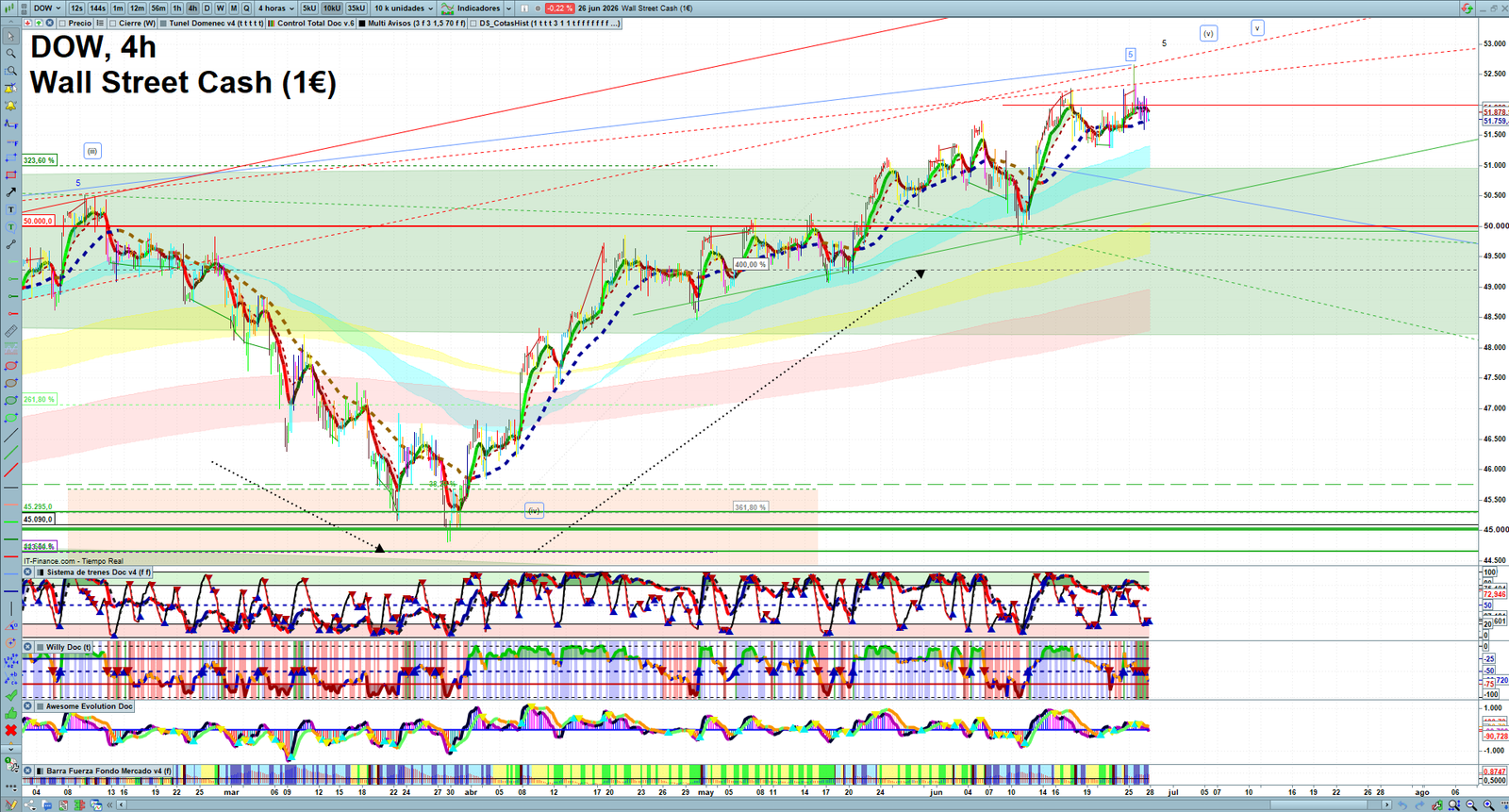The height and width of the screenshot is (812, 1509).
Task: Select the two-point segment tool
Action: [10, 244]
